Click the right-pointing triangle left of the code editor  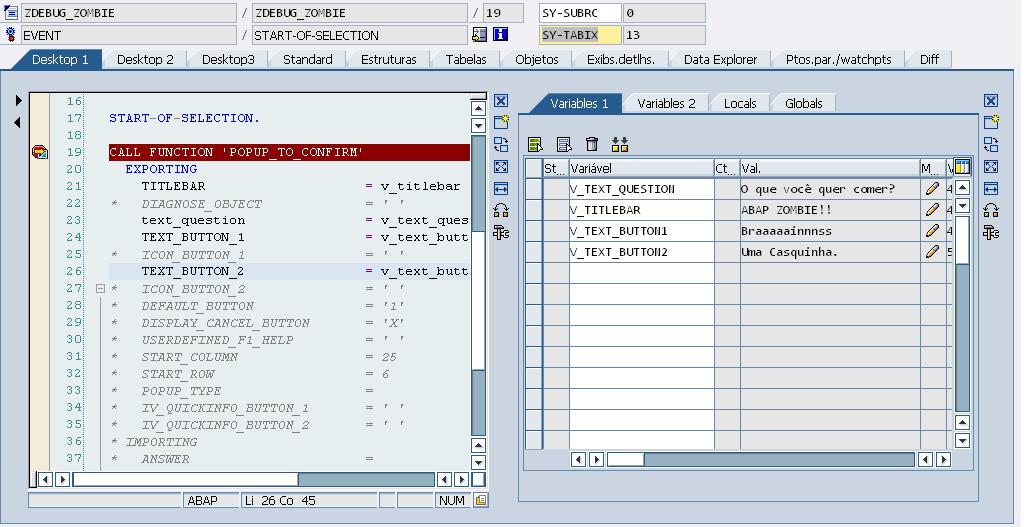click(18, 101)
